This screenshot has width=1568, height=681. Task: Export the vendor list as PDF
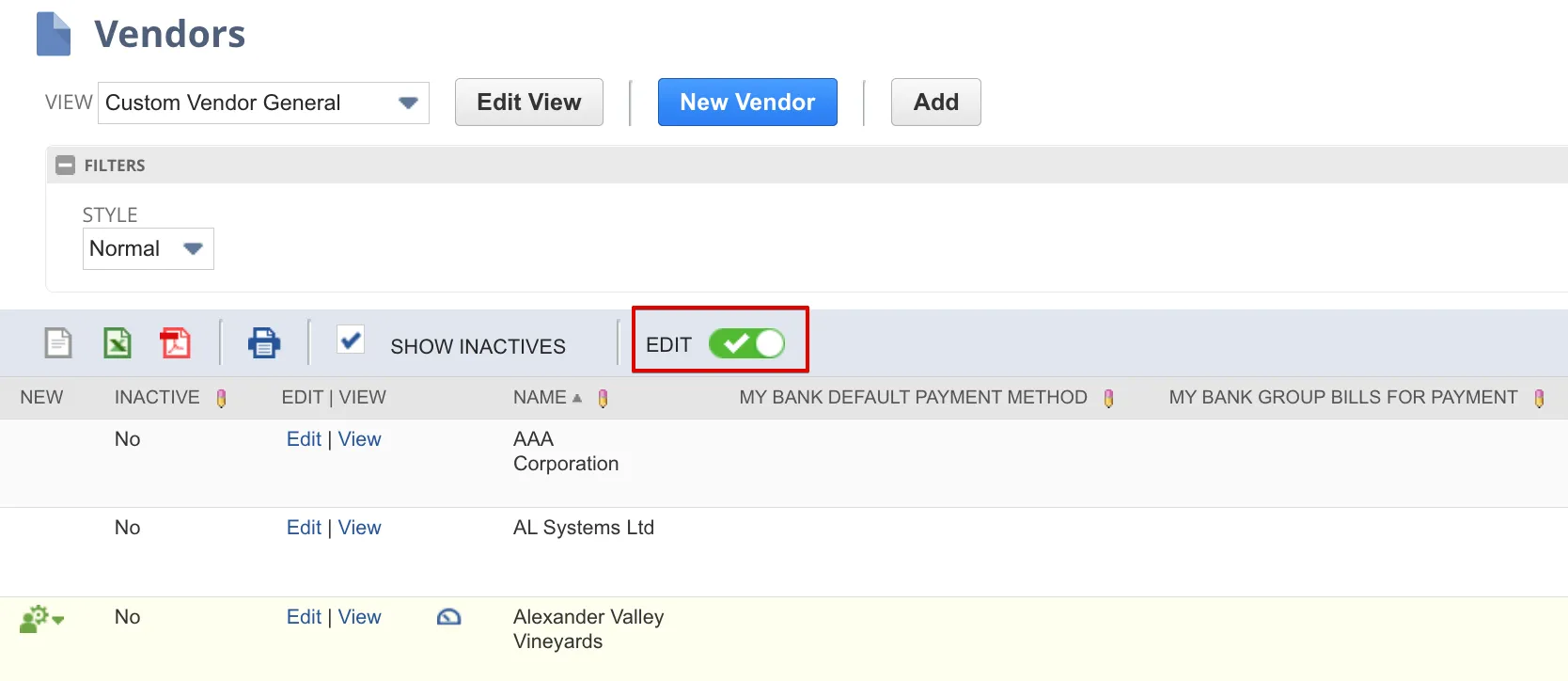tap(175, 343)
